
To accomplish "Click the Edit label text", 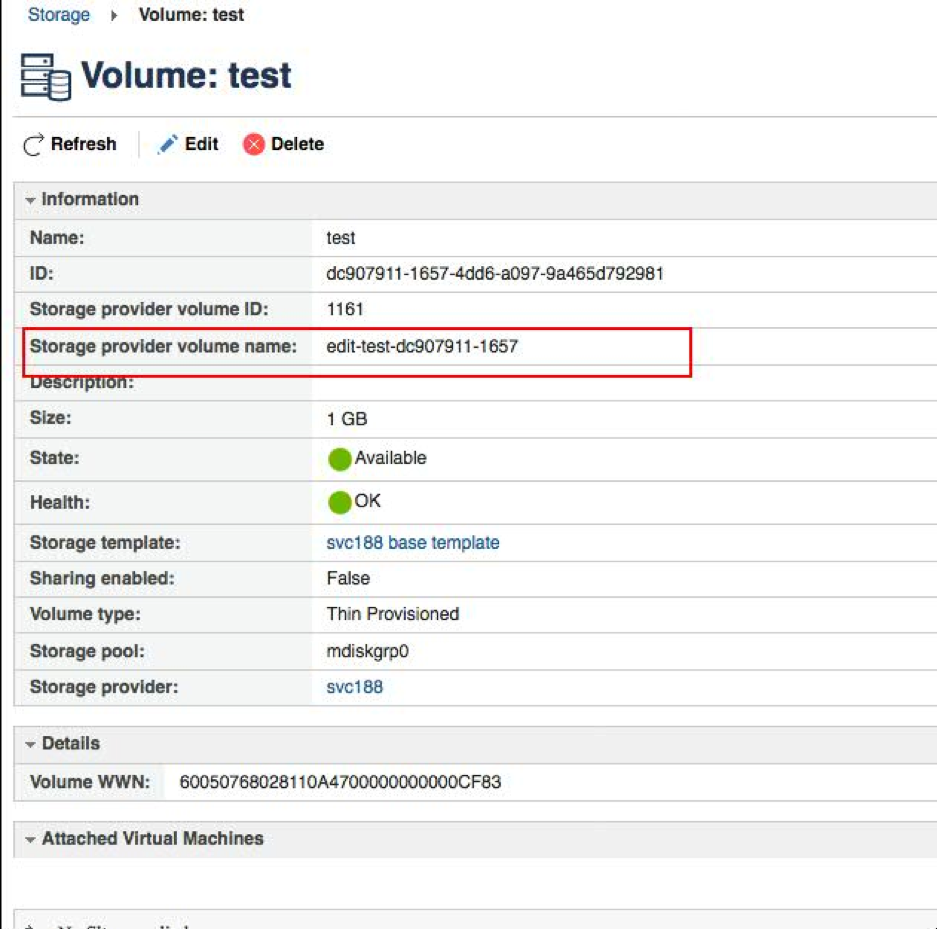I will point(201,144).
